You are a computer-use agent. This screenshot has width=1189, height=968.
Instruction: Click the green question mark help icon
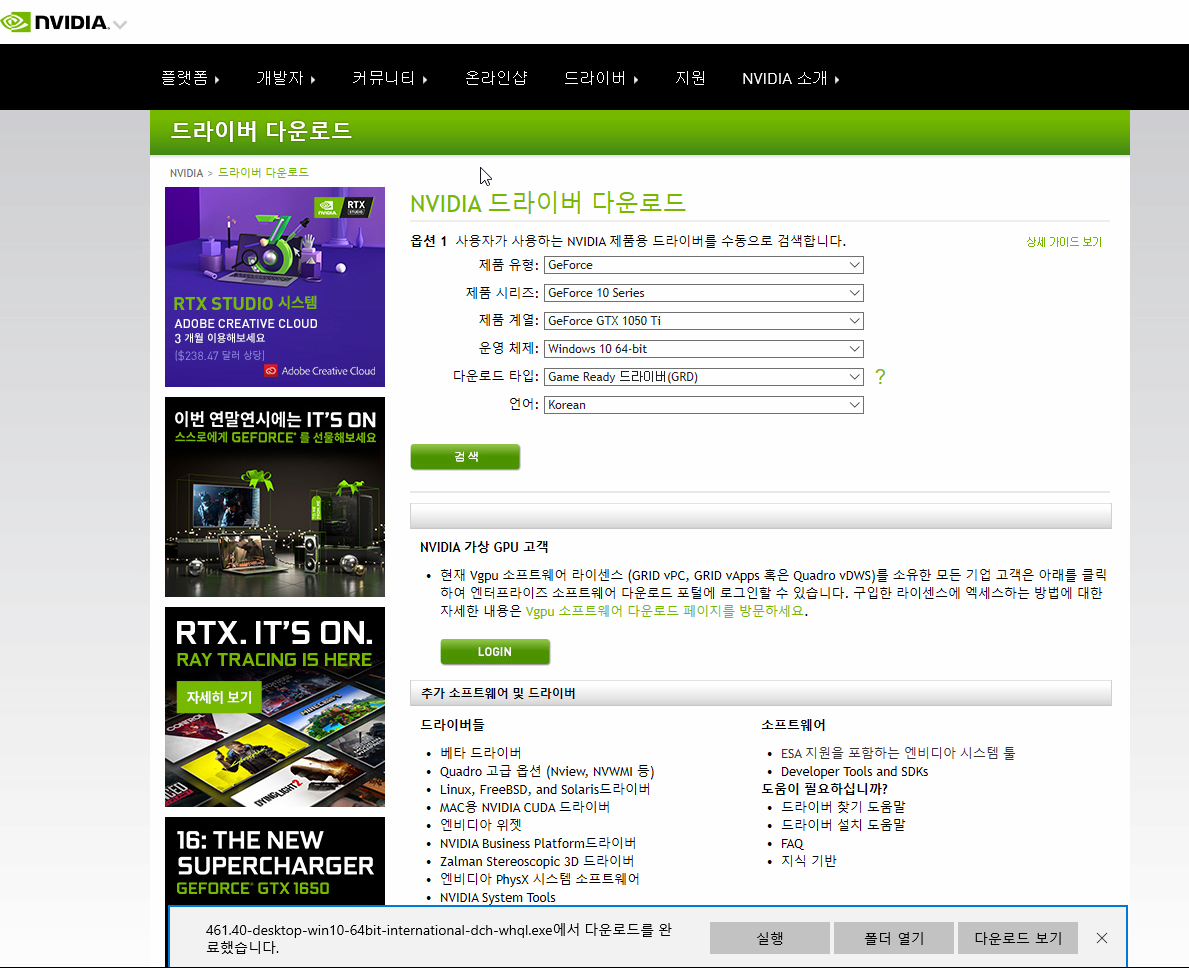coord(880,377)
